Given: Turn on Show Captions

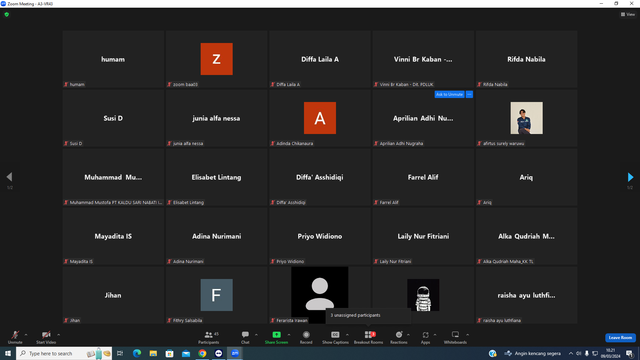Looking at the screenshot, I should (x=335, y=337).
